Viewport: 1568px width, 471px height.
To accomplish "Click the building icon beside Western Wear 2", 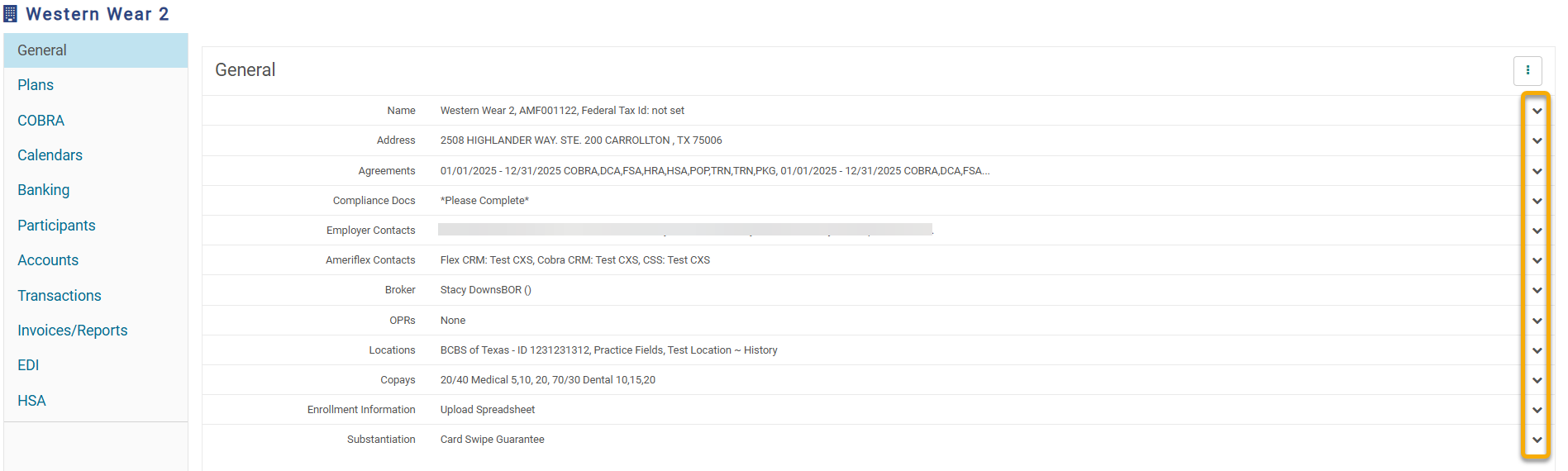I will coord(10,14).
